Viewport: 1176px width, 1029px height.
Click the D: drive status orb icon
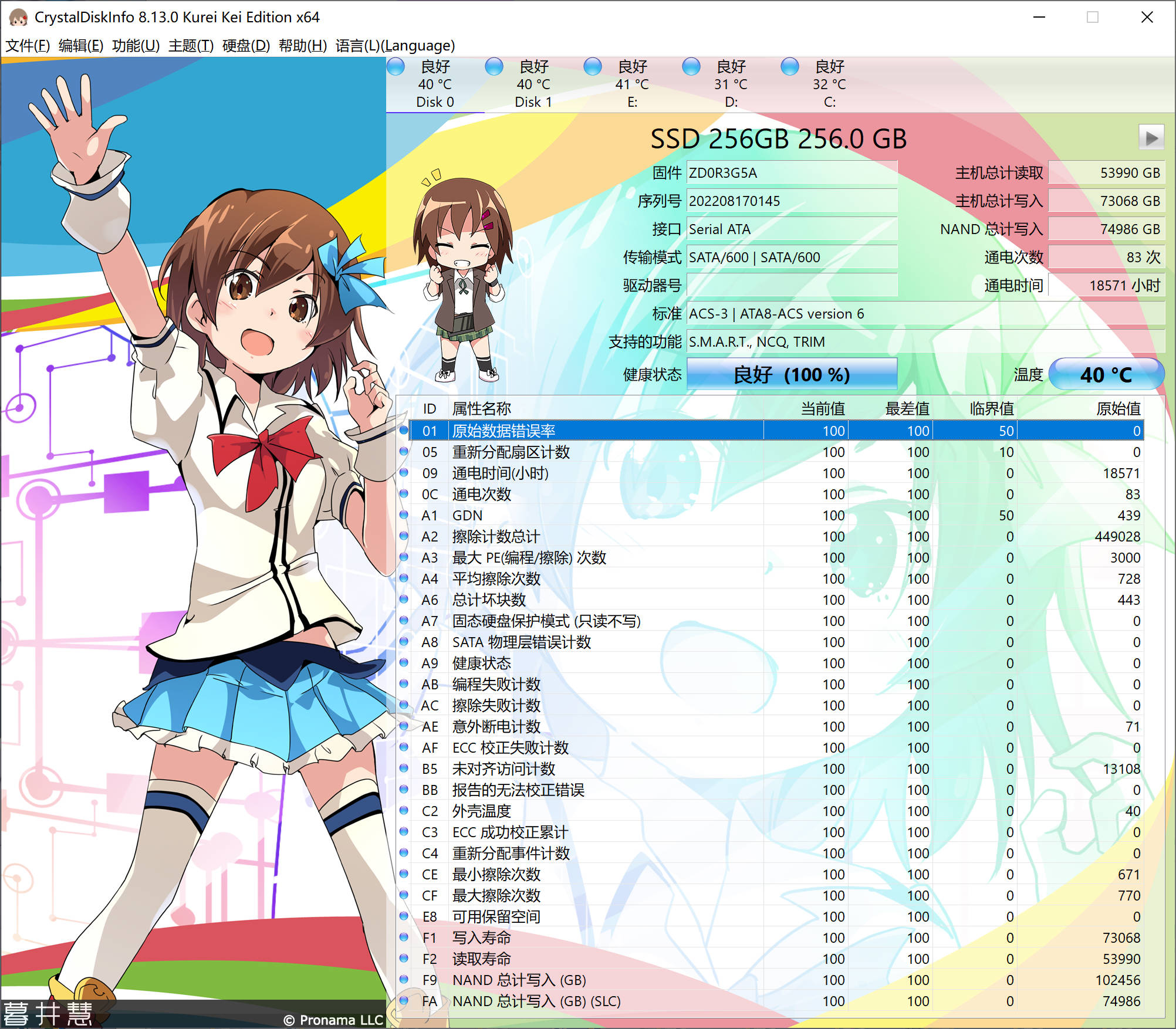[691, 66]
